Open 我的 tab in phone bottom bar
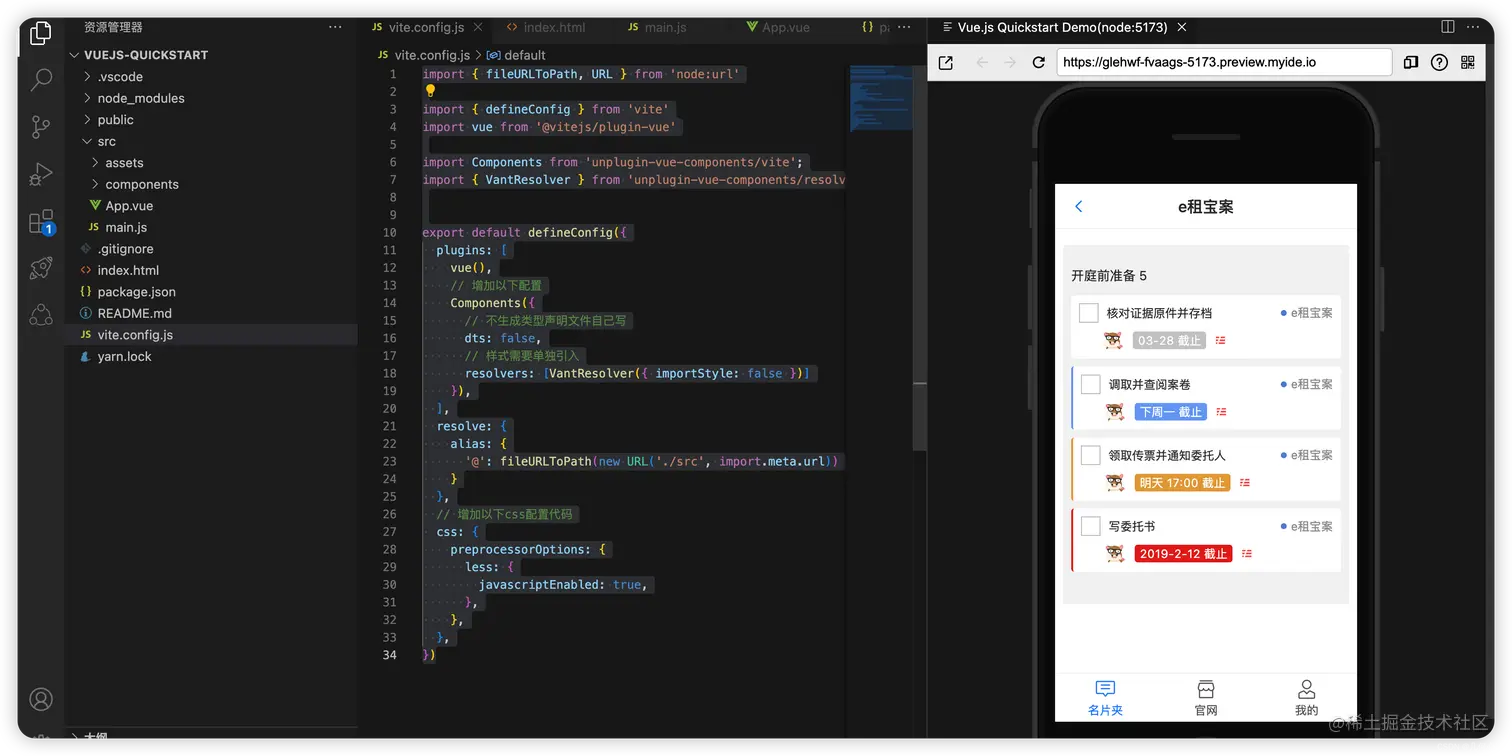This screenshot has height=756, width=1512. click(1306, 698)
